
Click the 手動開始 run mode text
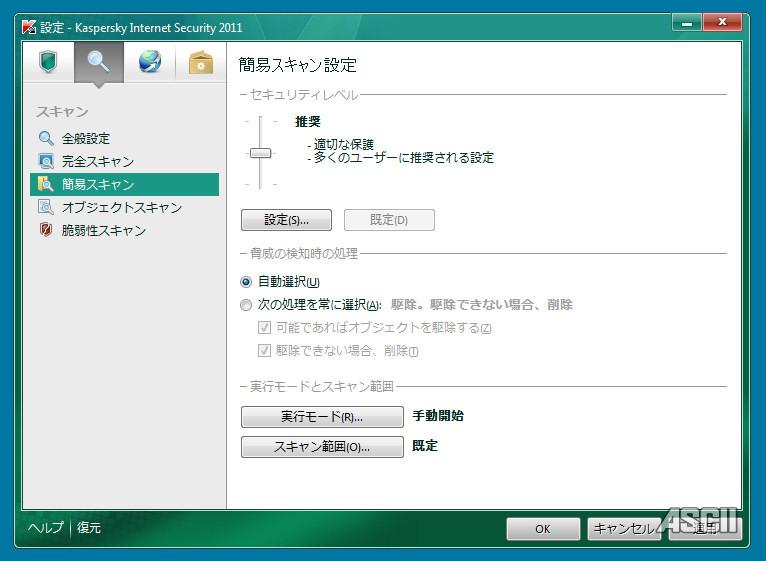(x=438, y=416)
